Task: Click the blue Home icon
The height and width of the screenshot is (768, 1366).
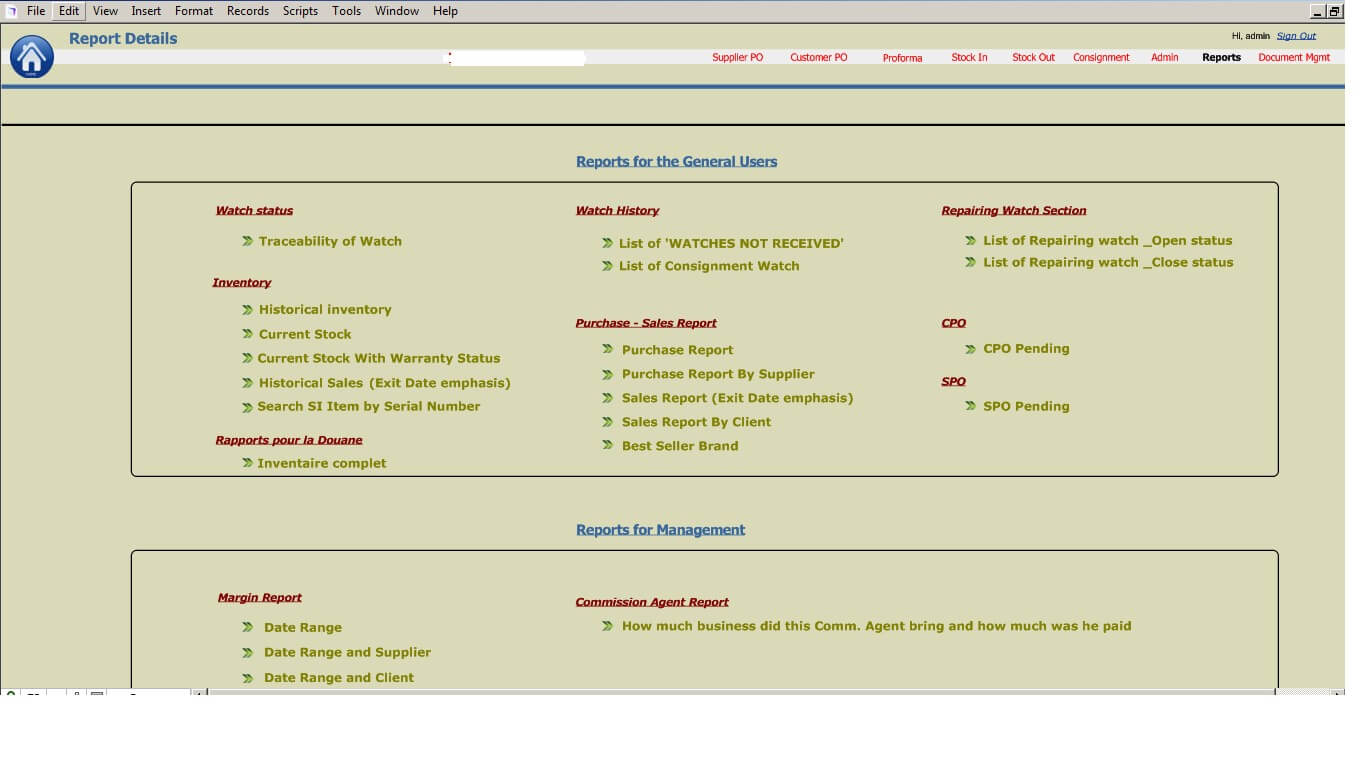Action: pos(32,57)
